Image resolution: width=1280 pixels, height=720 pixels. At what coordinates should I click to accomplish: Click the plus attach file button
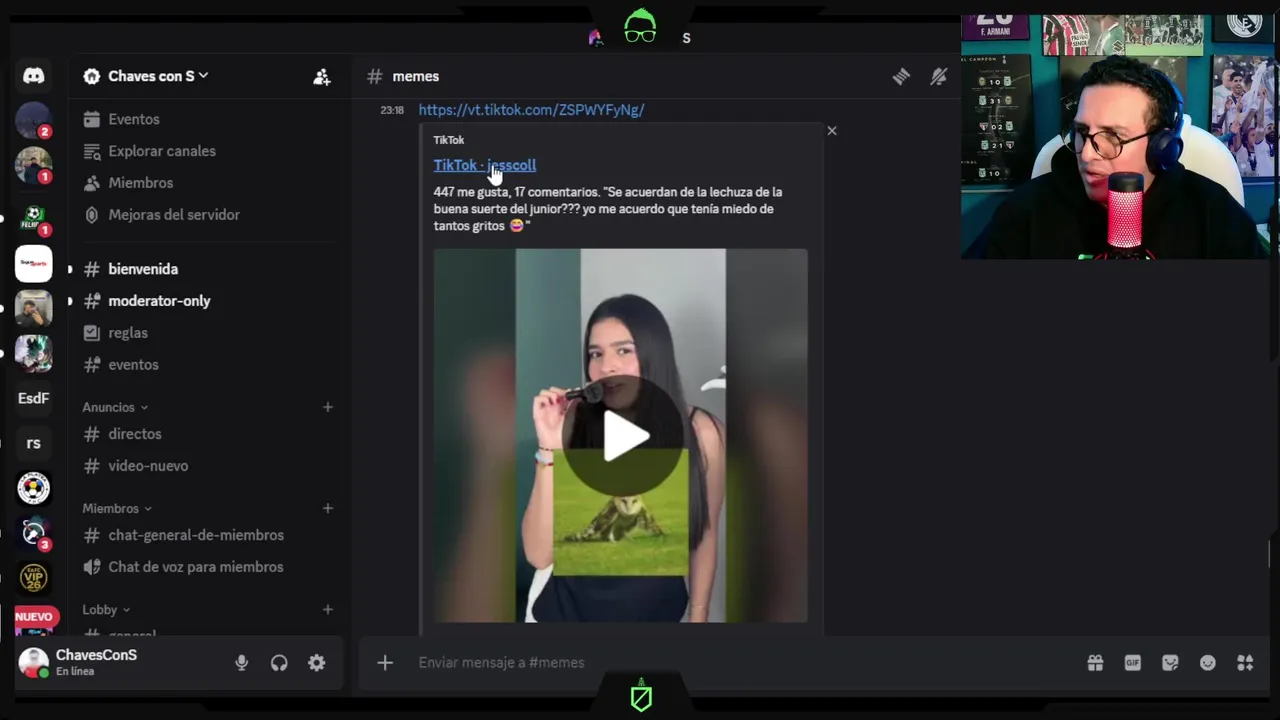[385, 662]
